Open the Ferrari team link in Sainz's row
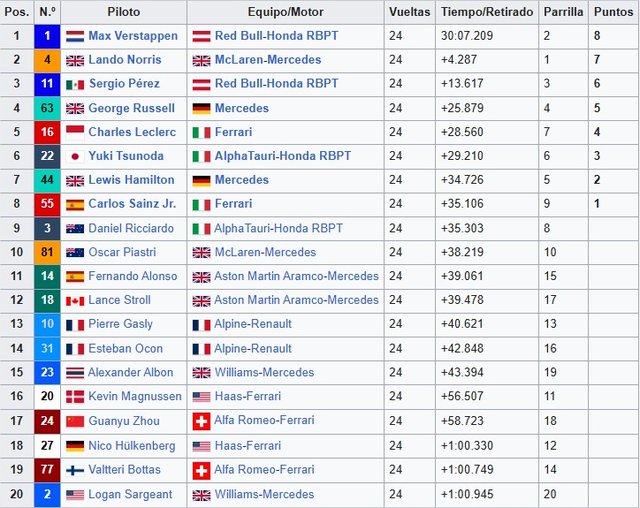 point(233,204)
